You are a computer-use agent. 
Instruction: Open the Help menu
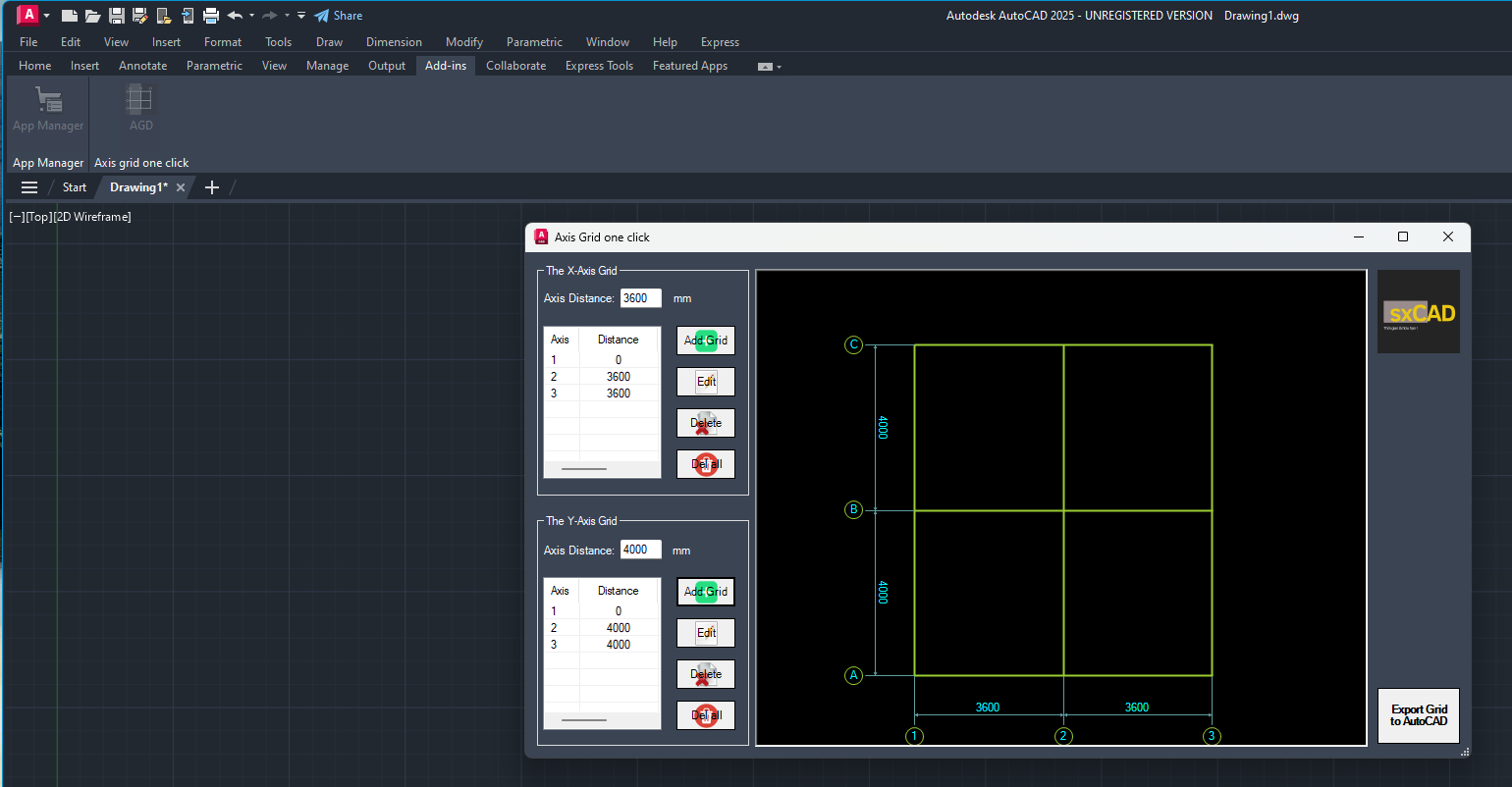[x=665, y=42]
